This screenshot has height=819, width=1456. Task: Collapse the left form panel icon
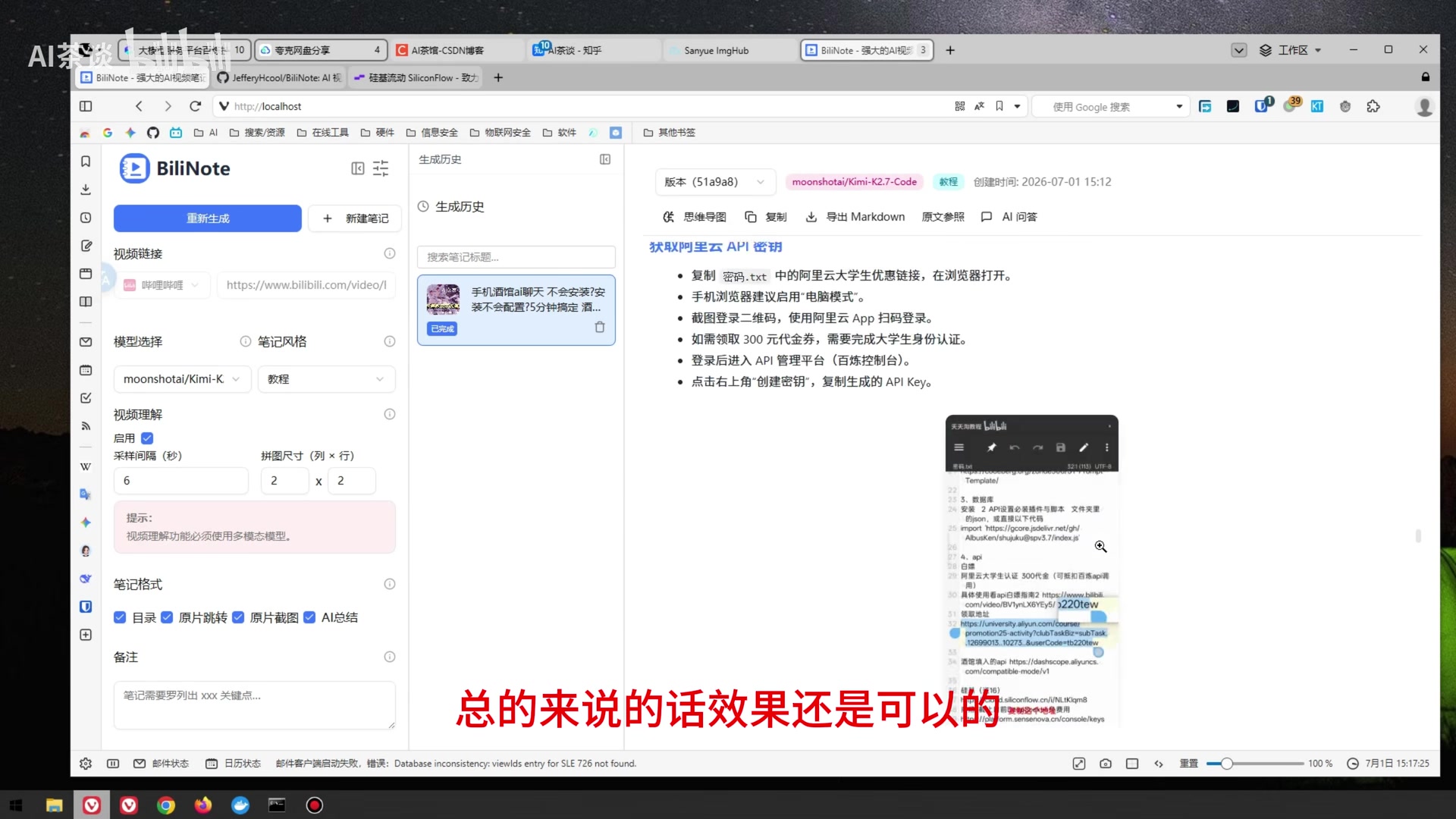click(x=358, y=168)
